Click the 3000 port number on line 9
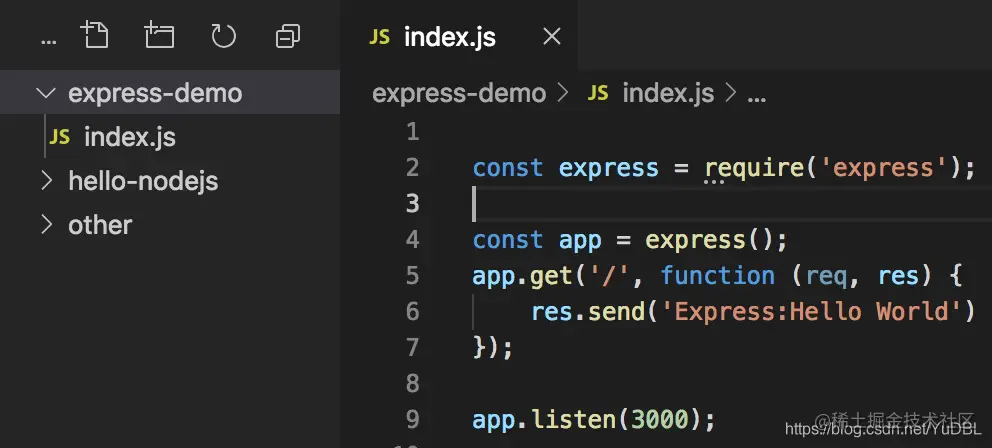This screenshot has height=448, width=992. (x=659, y=420)
